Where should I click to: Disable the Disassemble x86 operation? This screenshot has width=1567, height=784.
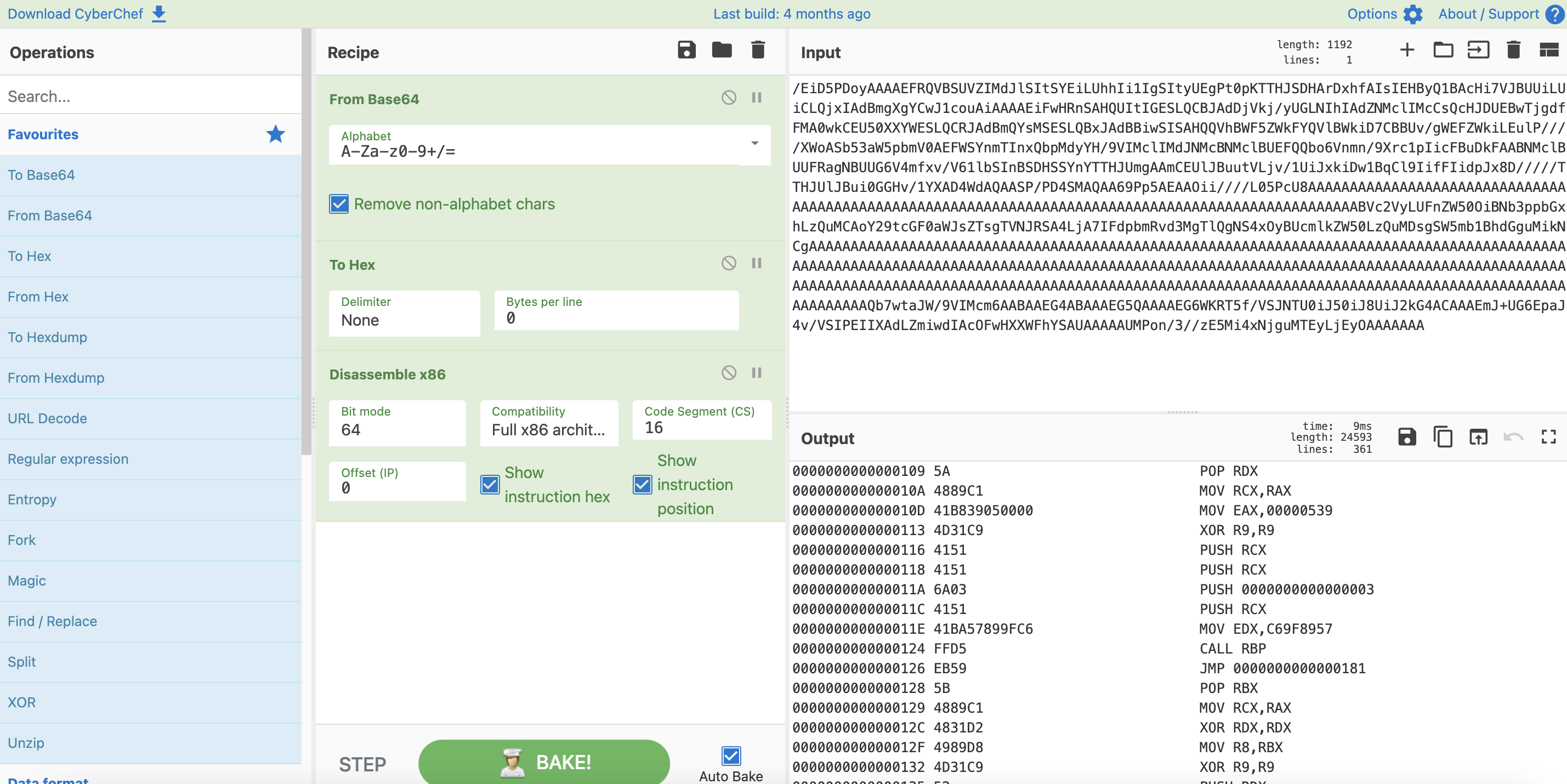(729, 372)
